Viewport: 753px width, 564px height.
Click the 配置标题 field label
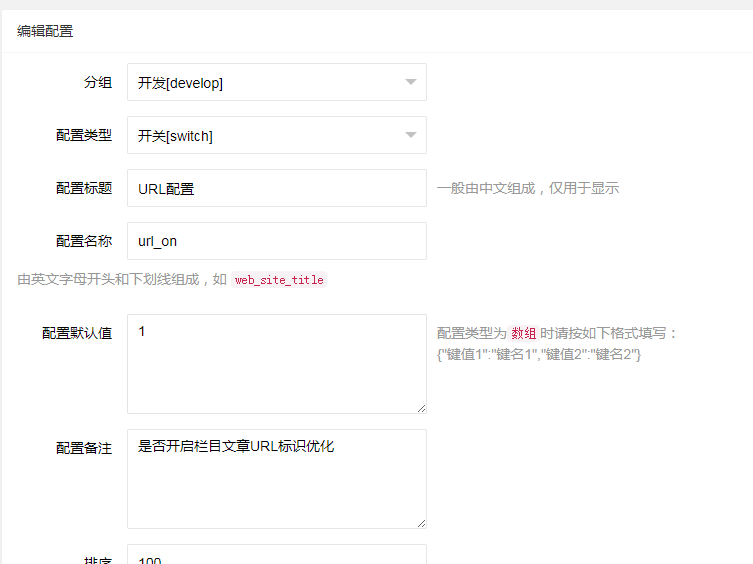pyautogui.click(x=84, y=188)
